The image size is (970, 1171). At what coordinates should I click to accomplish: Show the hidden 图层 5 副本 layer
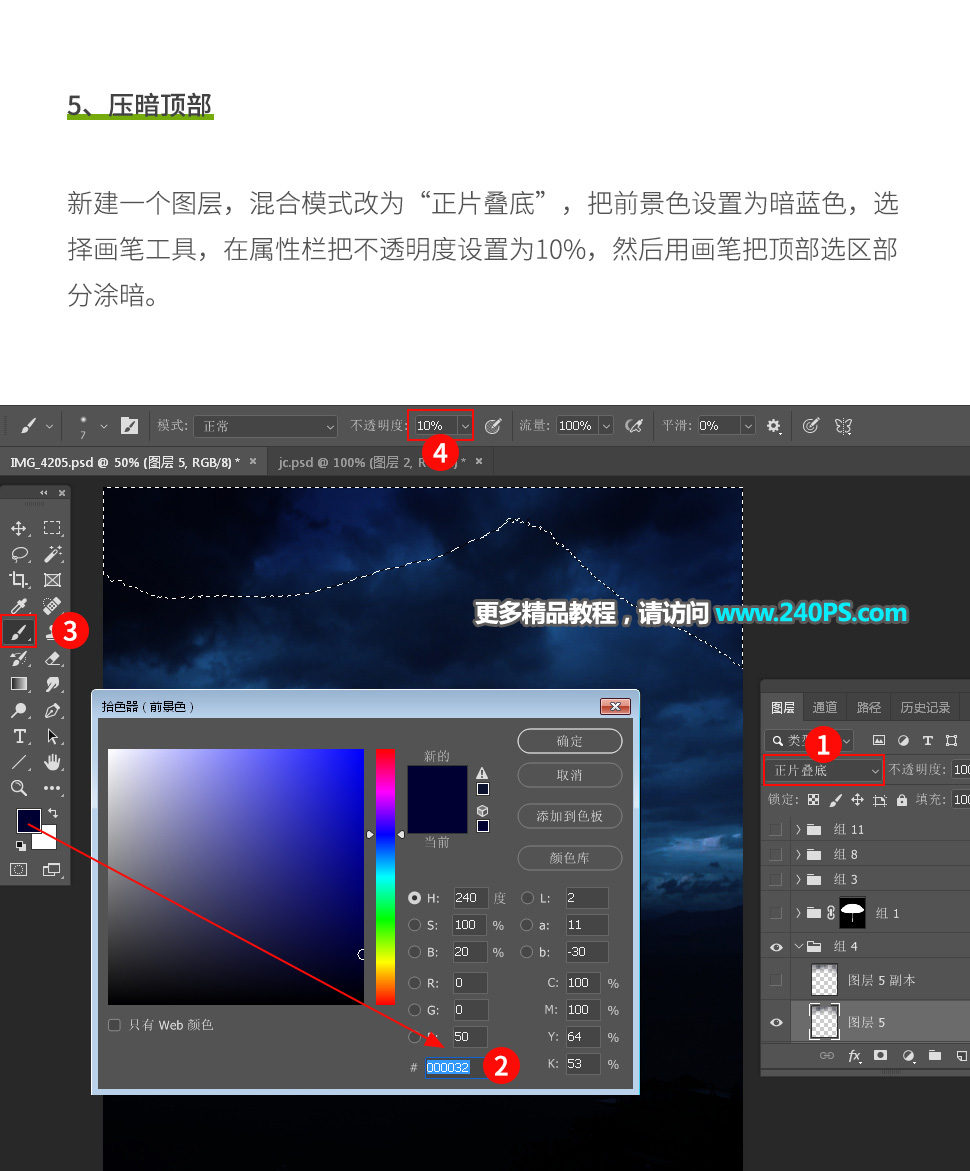coord(776,980)
